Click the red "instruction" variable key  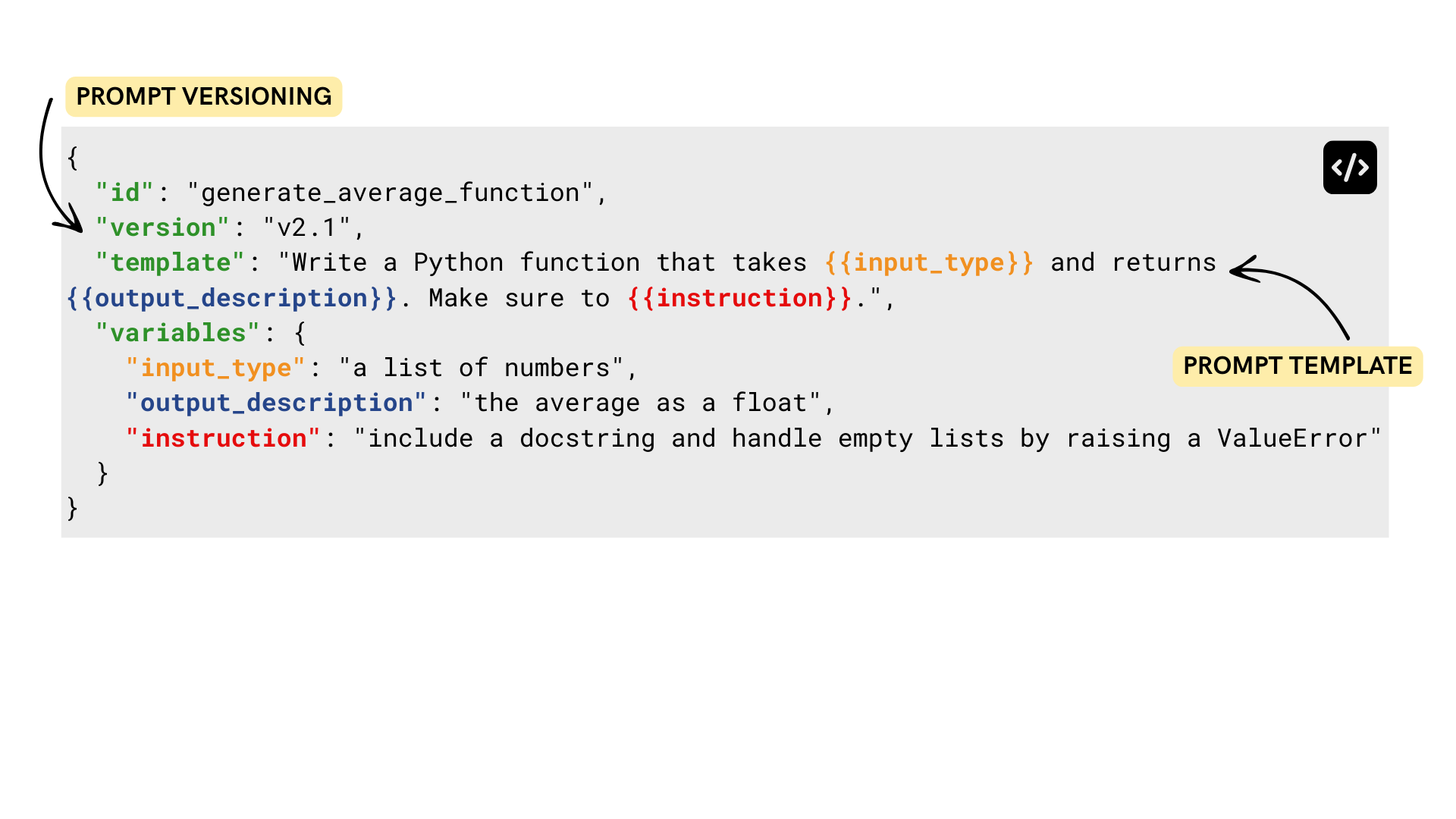tap(223, 438)
